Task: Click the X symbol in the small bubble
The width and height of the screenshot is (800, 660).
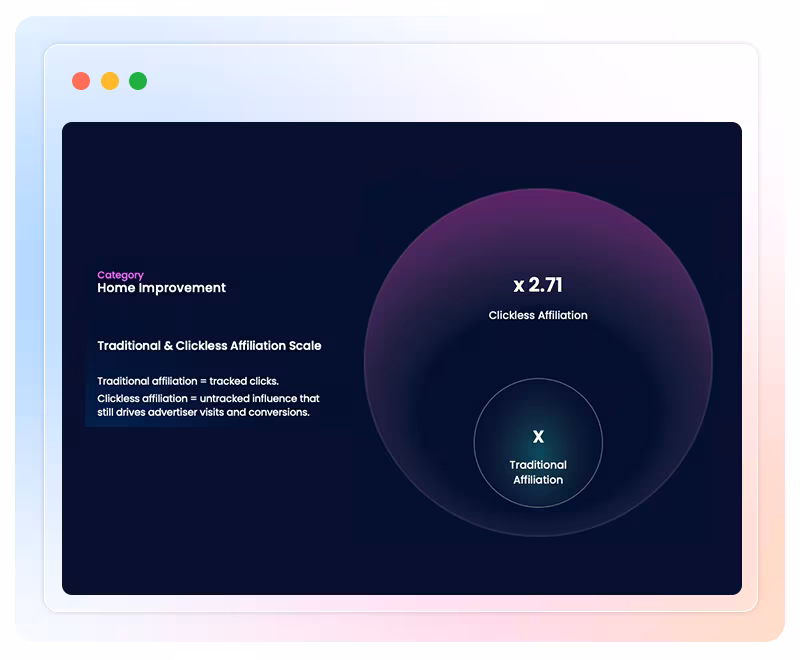Action: pos(538,437)
